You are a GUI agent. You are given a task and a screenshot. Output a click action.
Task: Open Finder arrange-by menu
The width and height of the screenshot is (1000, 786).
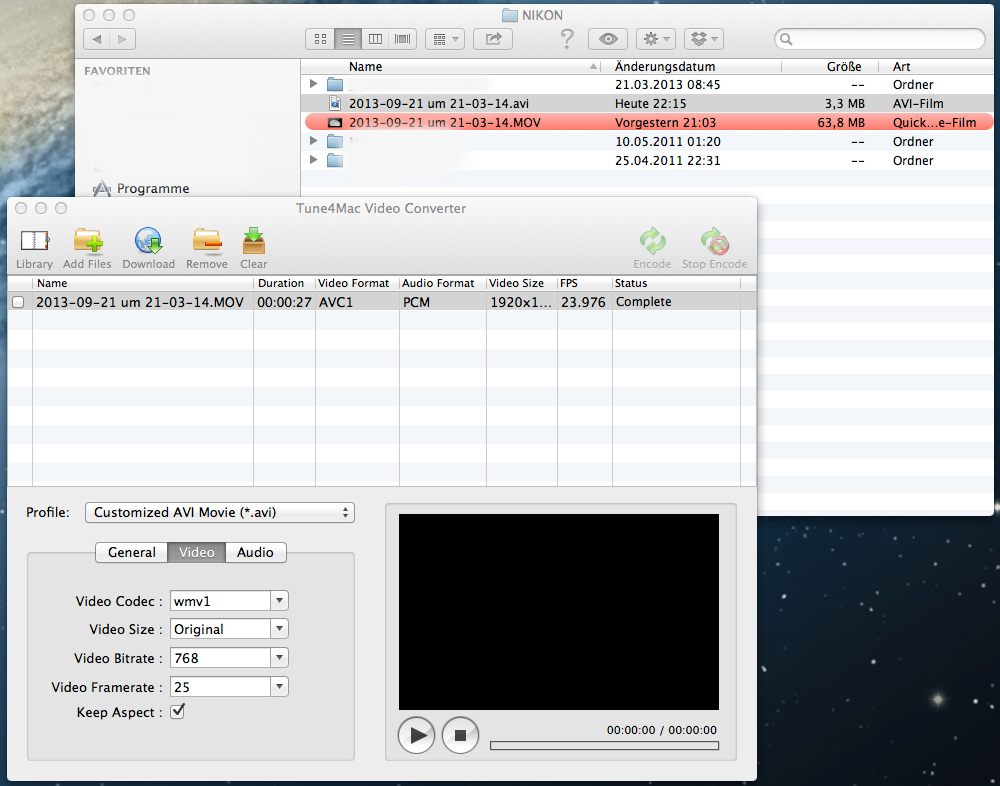pyautogui.click(x=445, y=39)
